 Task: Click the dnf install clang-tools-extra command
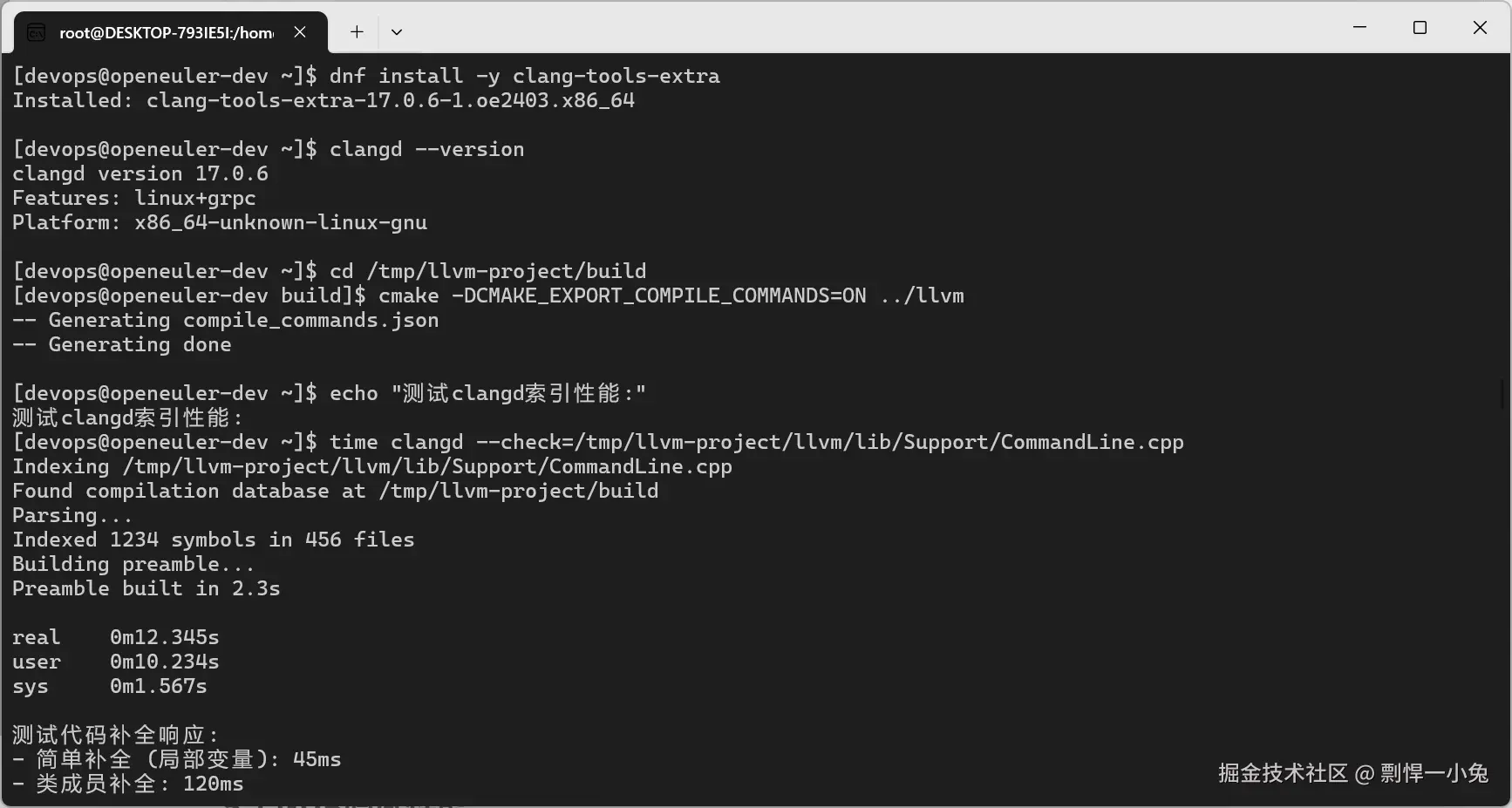pos(523,76)
